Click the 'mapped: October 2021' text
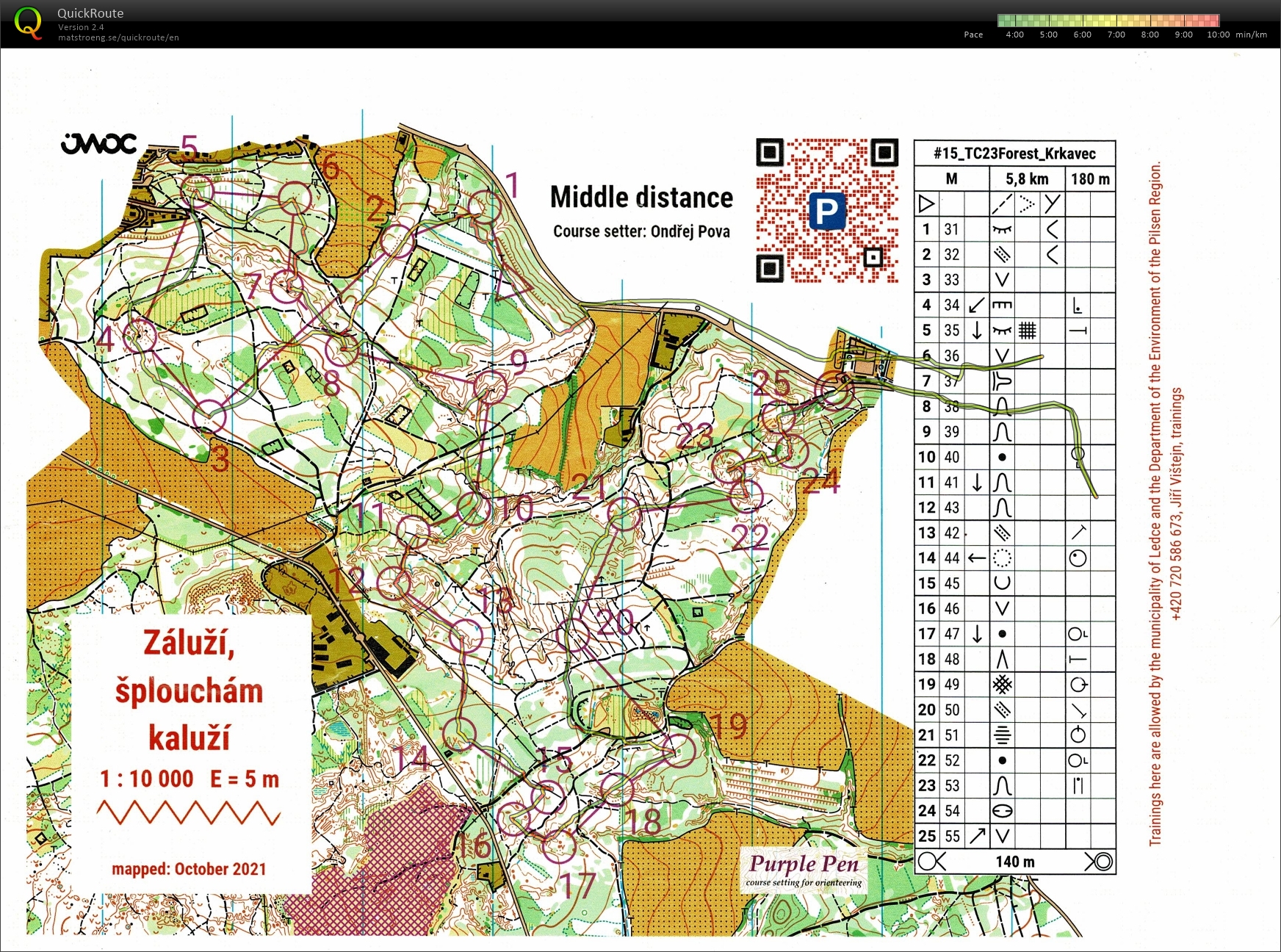The height and width of the screenshot is (952, 1281). click(189, 869)
